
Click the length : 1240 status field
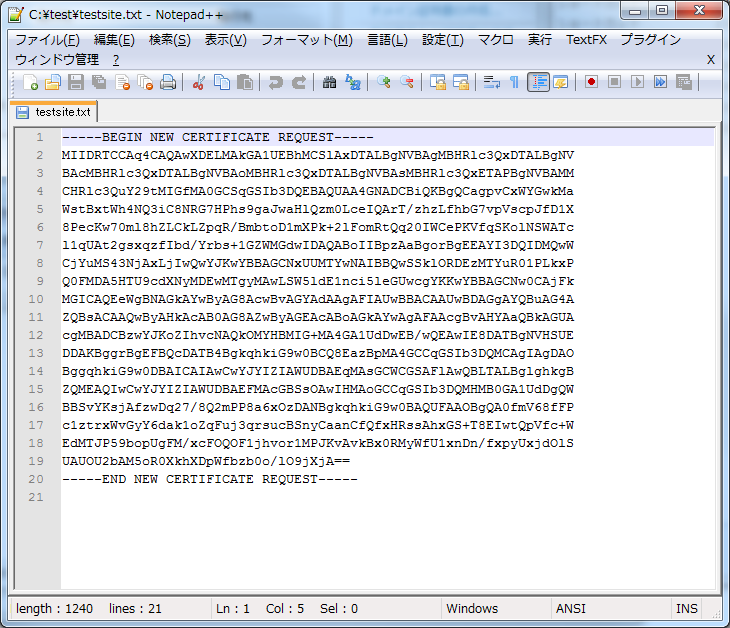[x=54, y=609]
